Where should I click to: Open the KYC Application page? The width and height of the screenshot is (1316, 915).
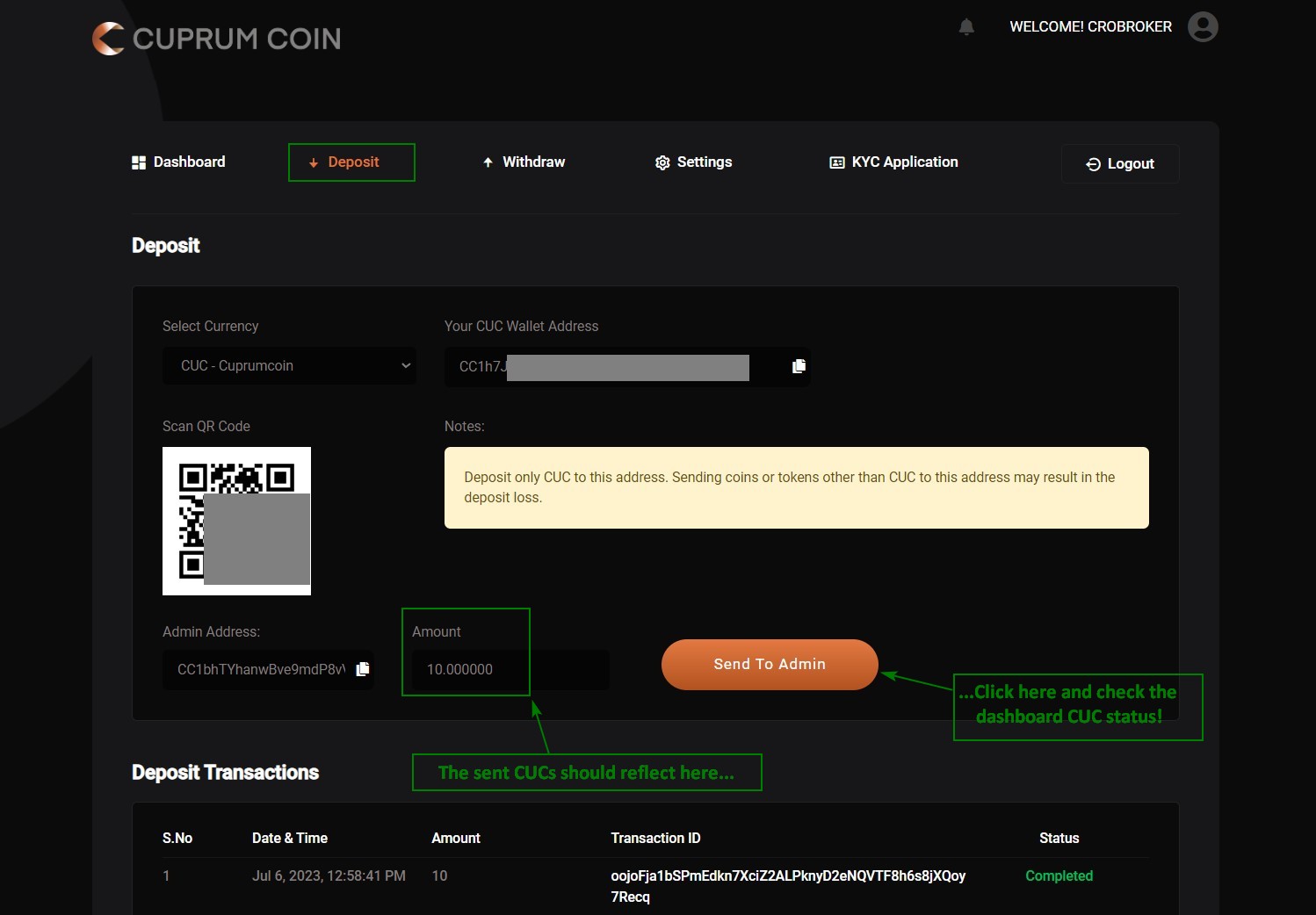point(904,162)
